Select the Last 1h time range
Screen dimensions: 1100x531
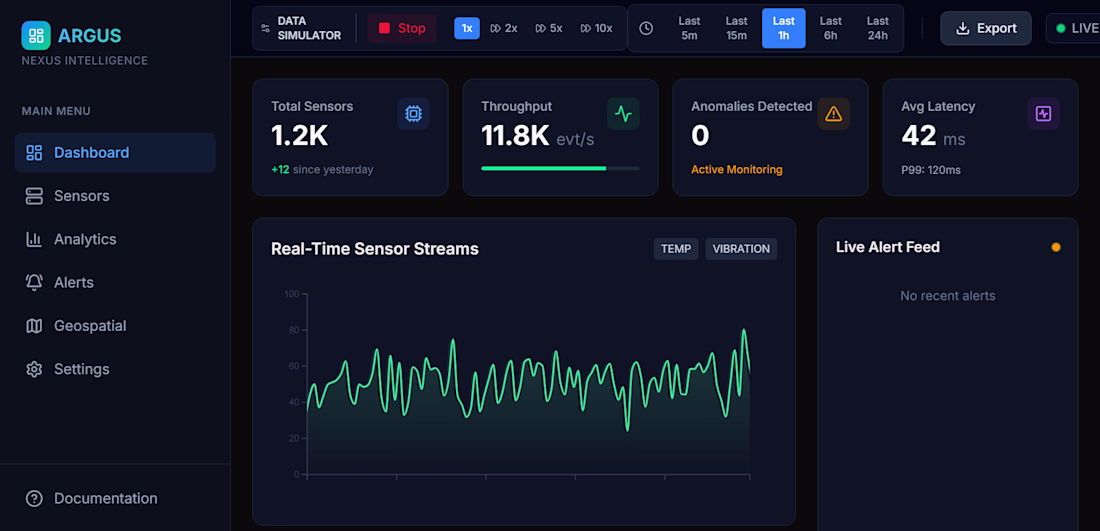[784, 28]
